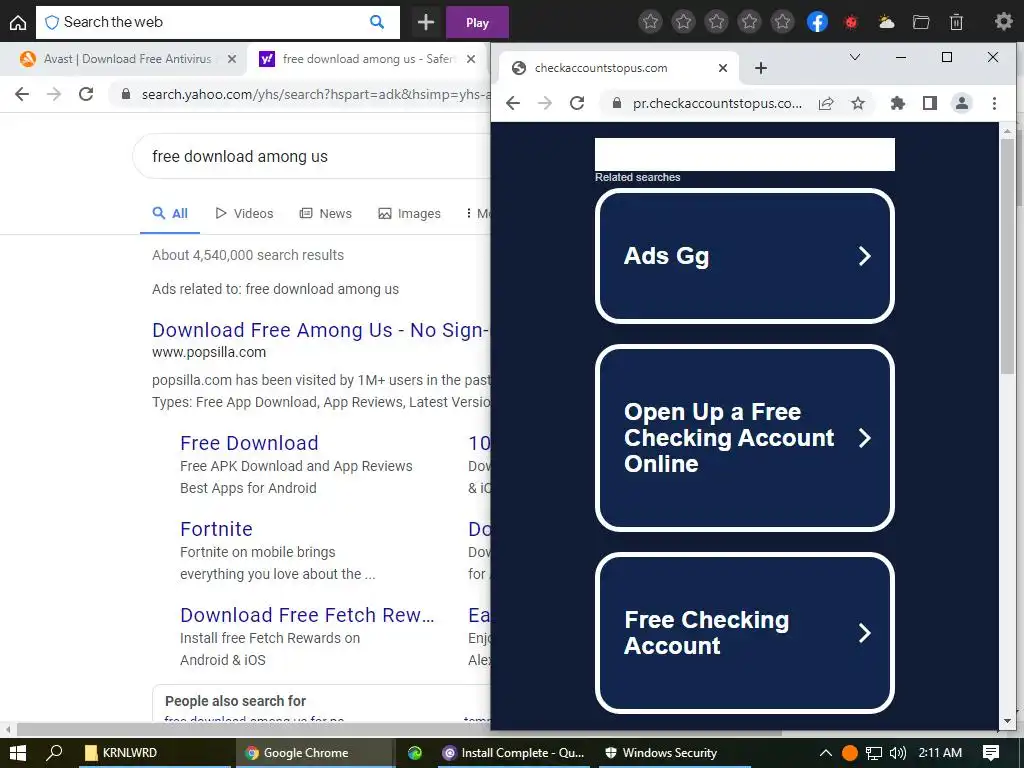This screenshot has width=1024, height=768.
Task: Open the Fortnite sublink
Action: click(216, 528)
